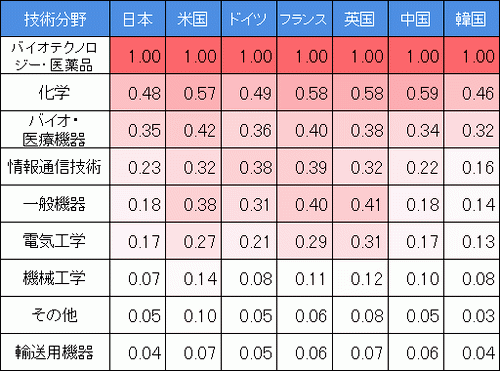Click the ドイツ column header

(x=249, y=19)
